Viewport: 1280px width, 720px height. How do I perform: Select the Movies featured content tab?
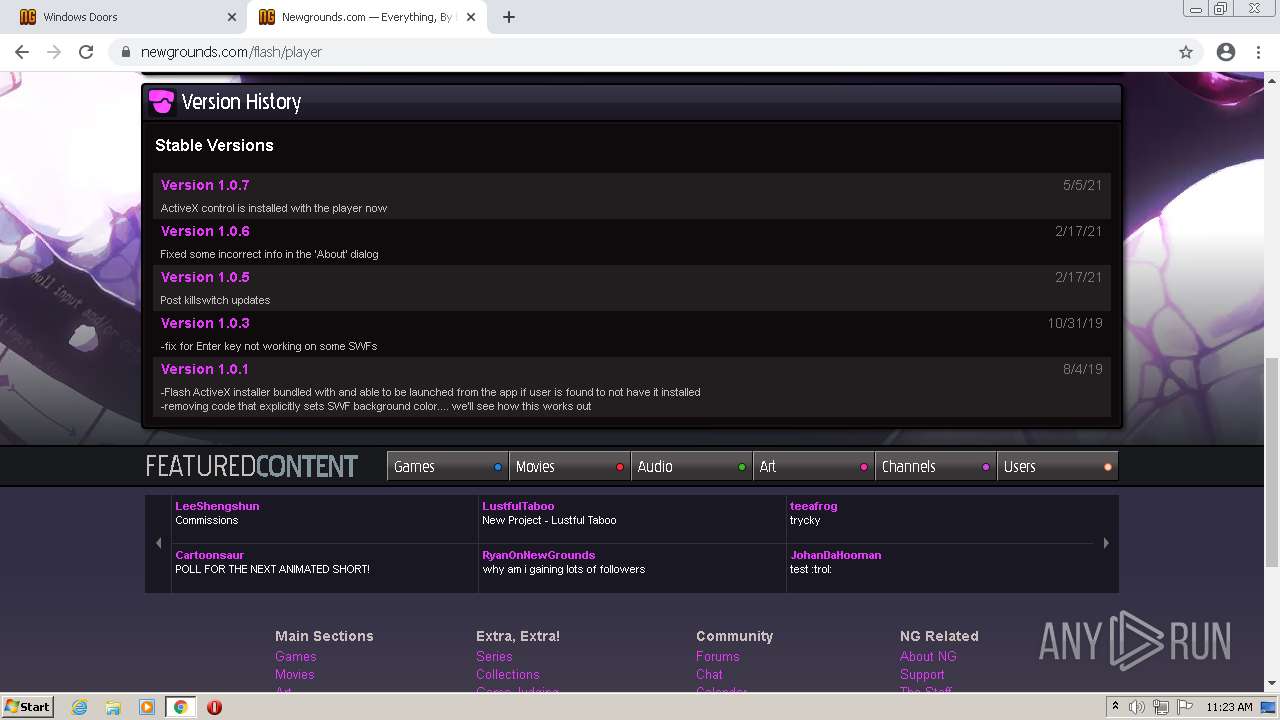[570, 466]
